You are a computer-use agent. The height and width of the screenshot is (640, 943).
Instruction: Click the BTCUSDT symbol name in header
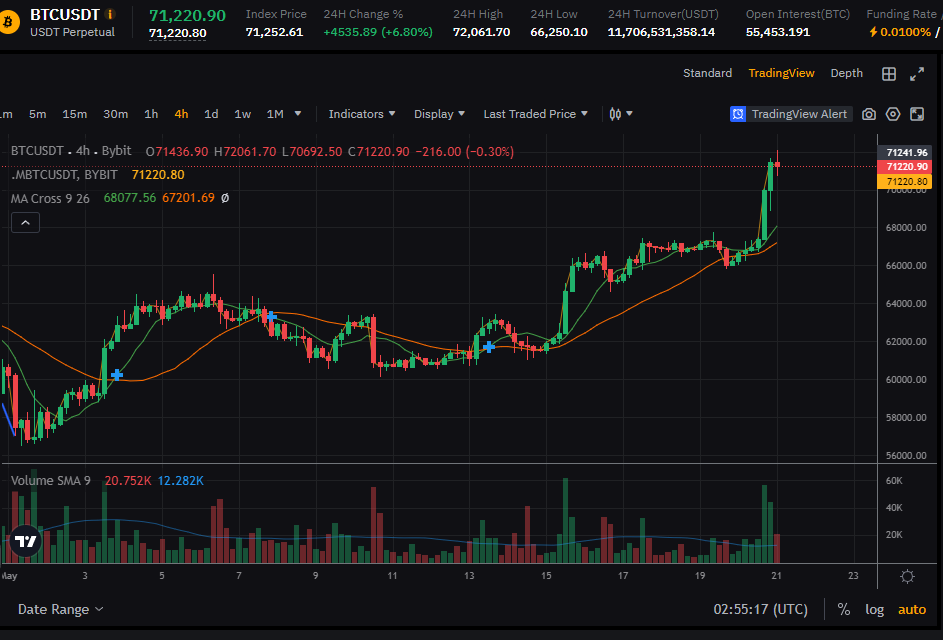[x=64, y=14]
